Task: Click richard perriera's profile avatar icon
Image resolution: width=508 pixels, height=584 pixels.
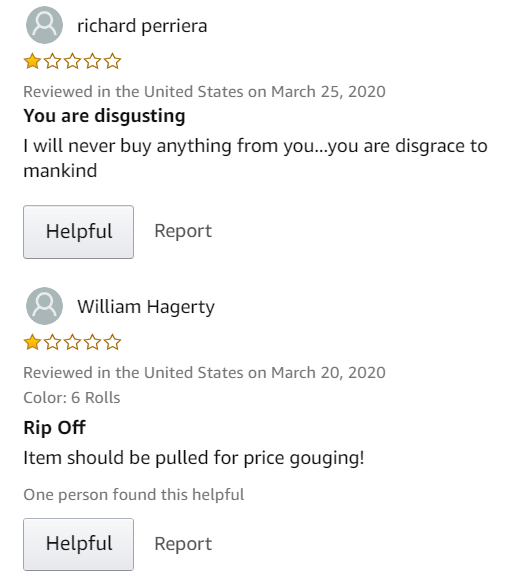Action: [44, 25]
